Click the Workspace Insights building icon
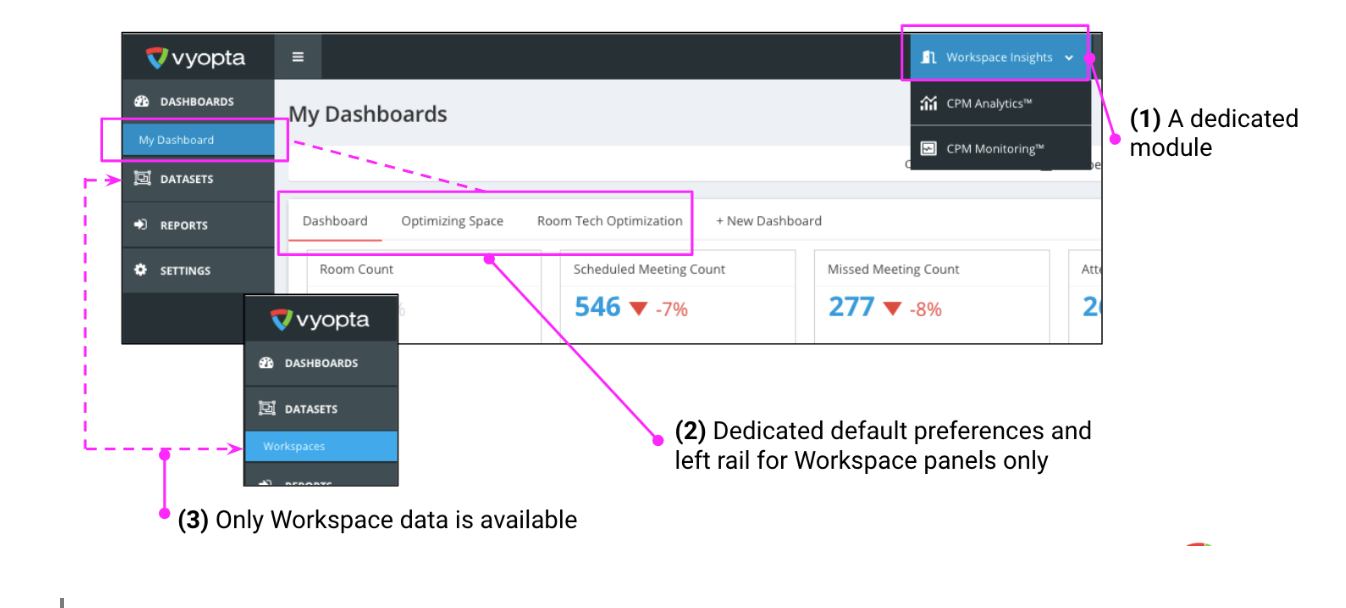Viewport: 1346px width, 608px height. pos(928,57)
